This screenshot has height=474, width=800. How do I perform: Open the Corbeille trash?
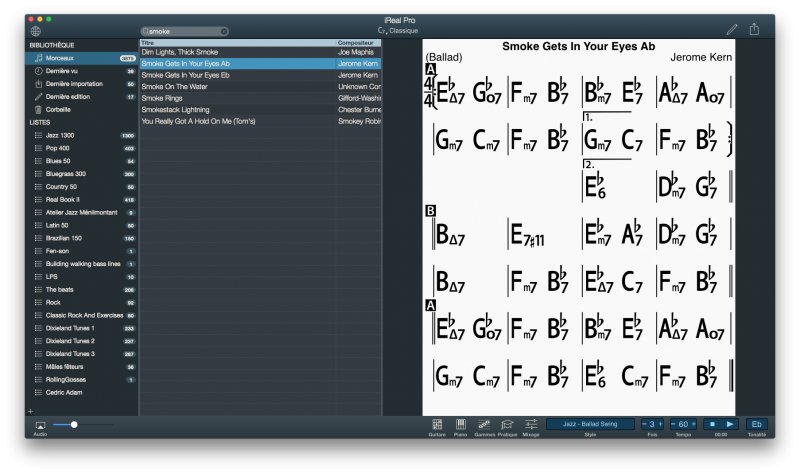click(82, 109)
